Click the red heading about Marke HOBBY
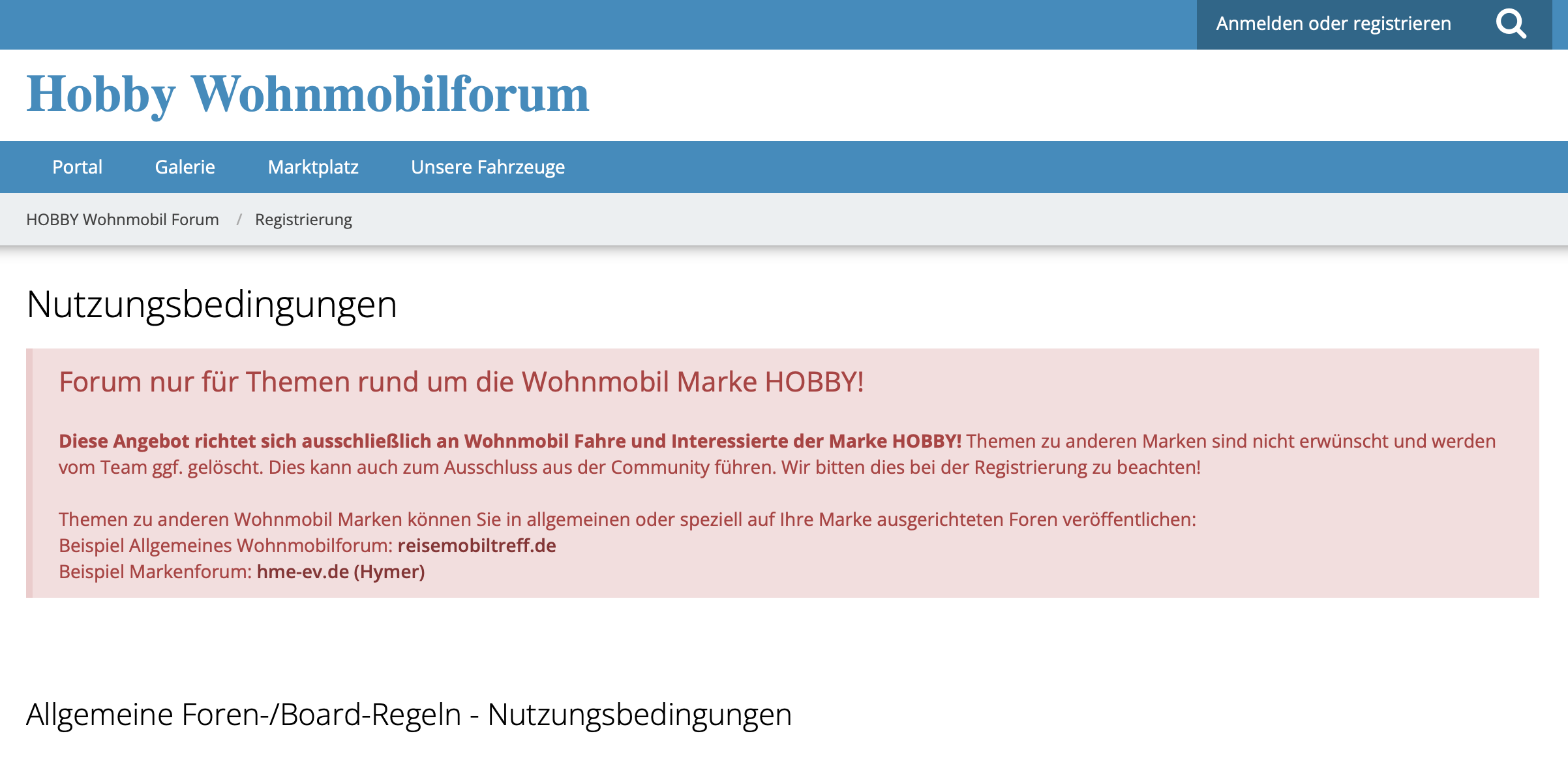1568x757 pixels. click(461, 382)
